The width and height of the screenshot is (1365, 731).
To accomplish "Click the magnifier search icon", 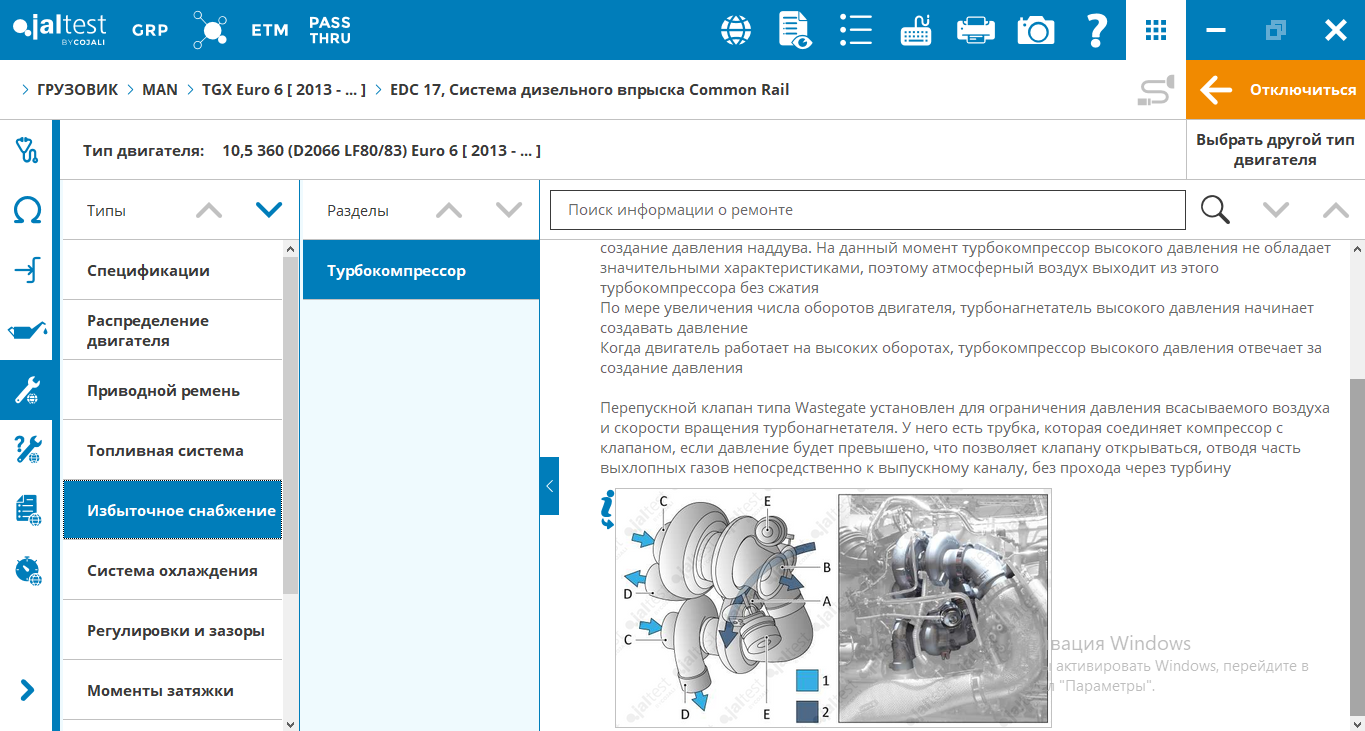I will [1216, 210].
